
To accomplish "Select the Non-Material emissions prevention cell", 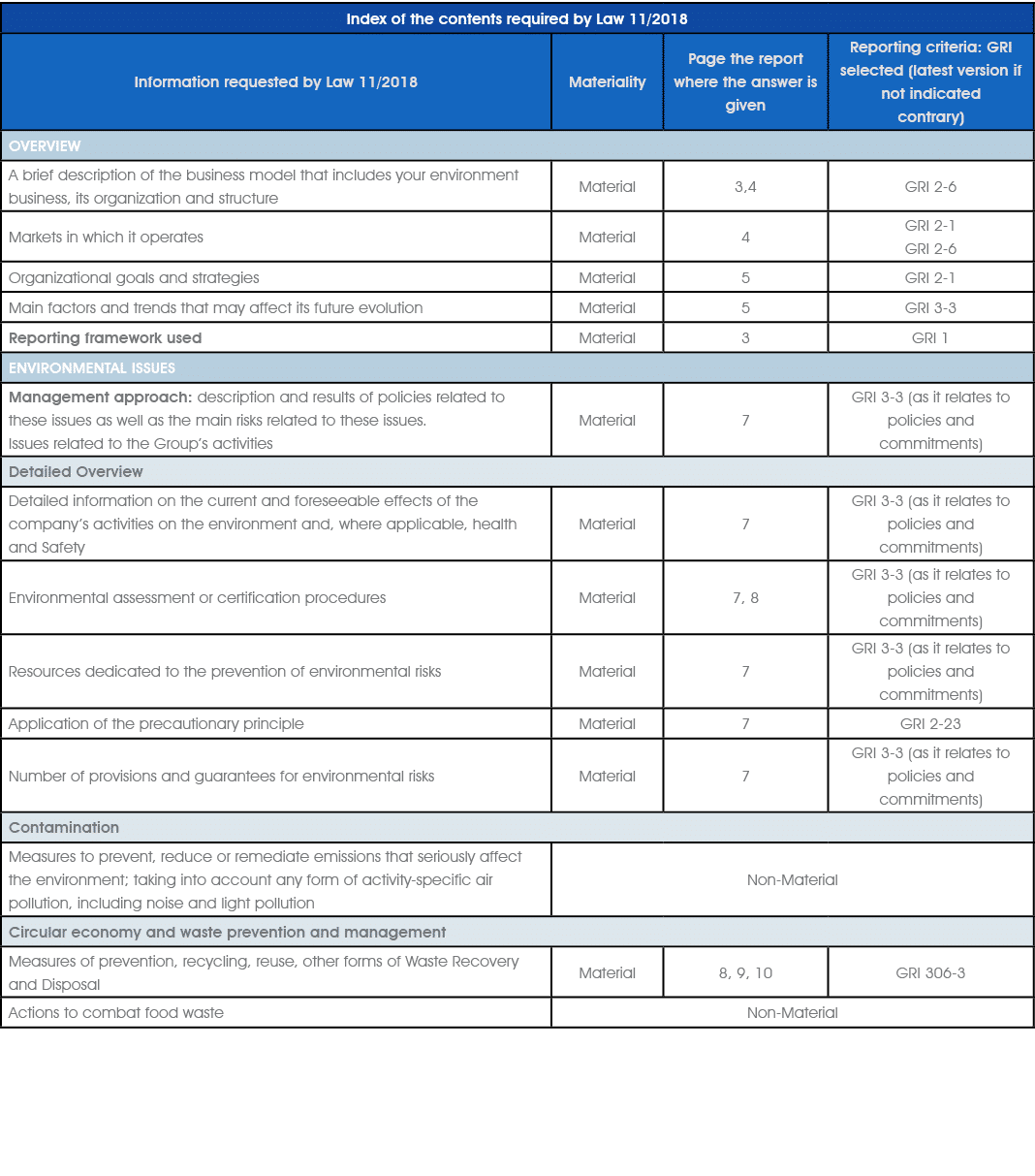I will pyautogui.click(x=793, y=879).
